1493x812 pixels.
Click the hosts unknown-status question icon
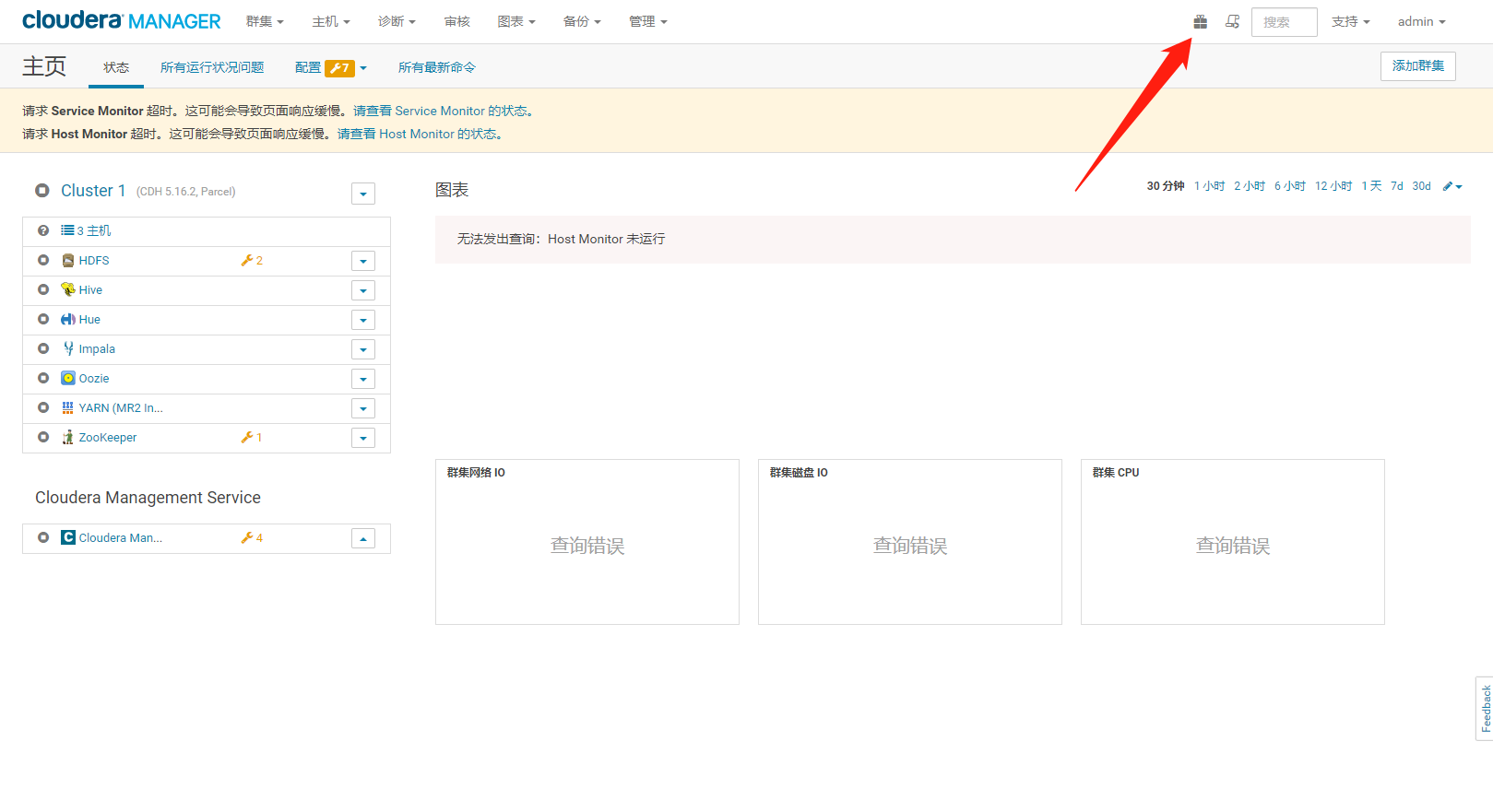pos(43,230)
